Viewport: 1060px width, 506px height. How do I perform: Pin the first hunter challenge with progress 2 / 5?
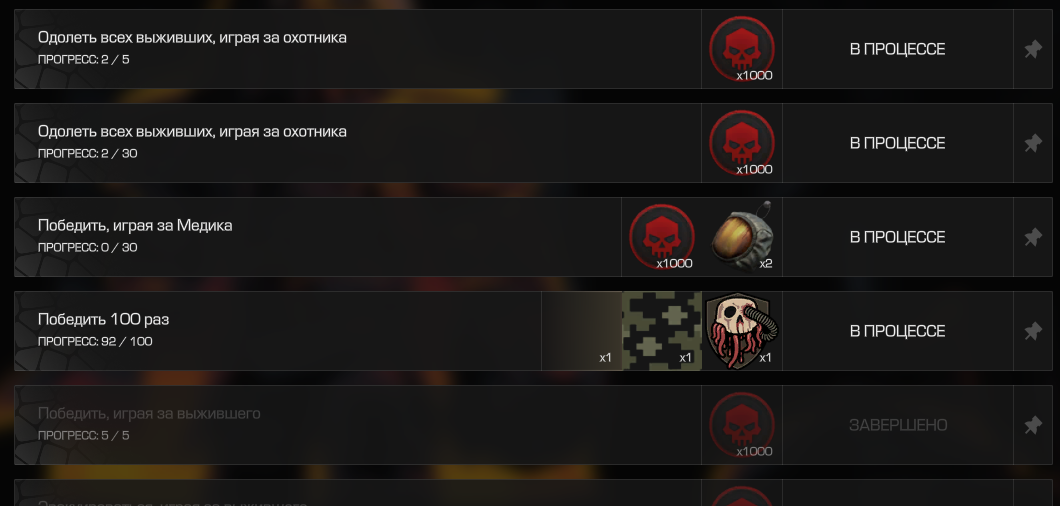click(x=1032, y=49)
